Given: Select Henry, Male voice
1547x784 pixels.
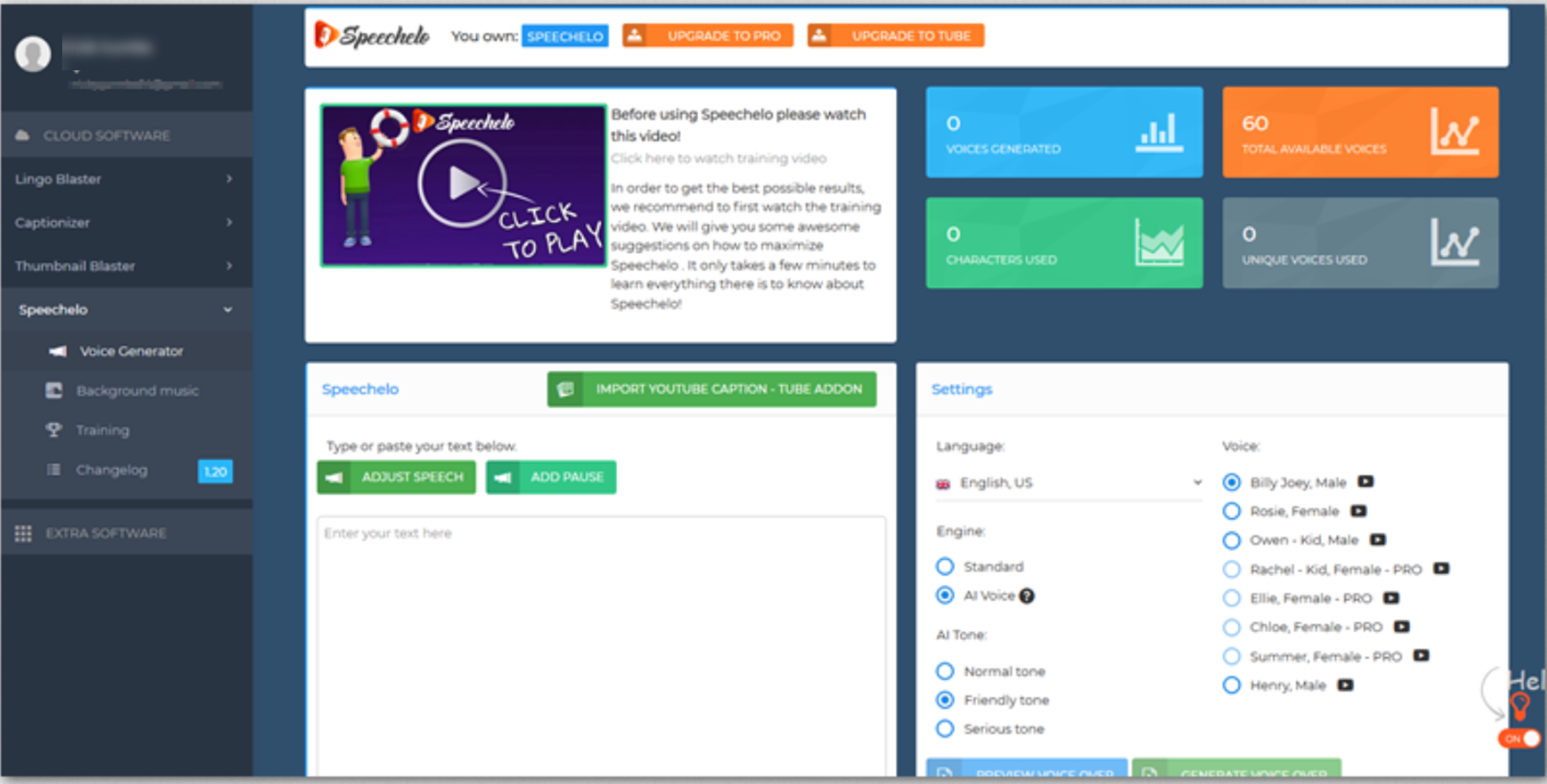Looking at the screenshot, I should click(x=1232, y=685).
